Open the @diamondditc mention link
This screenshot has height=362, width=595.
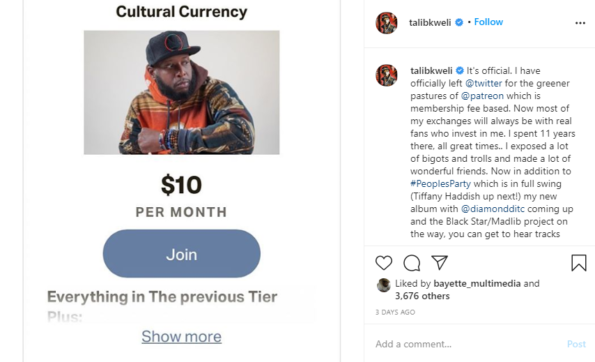pos(493,209)
